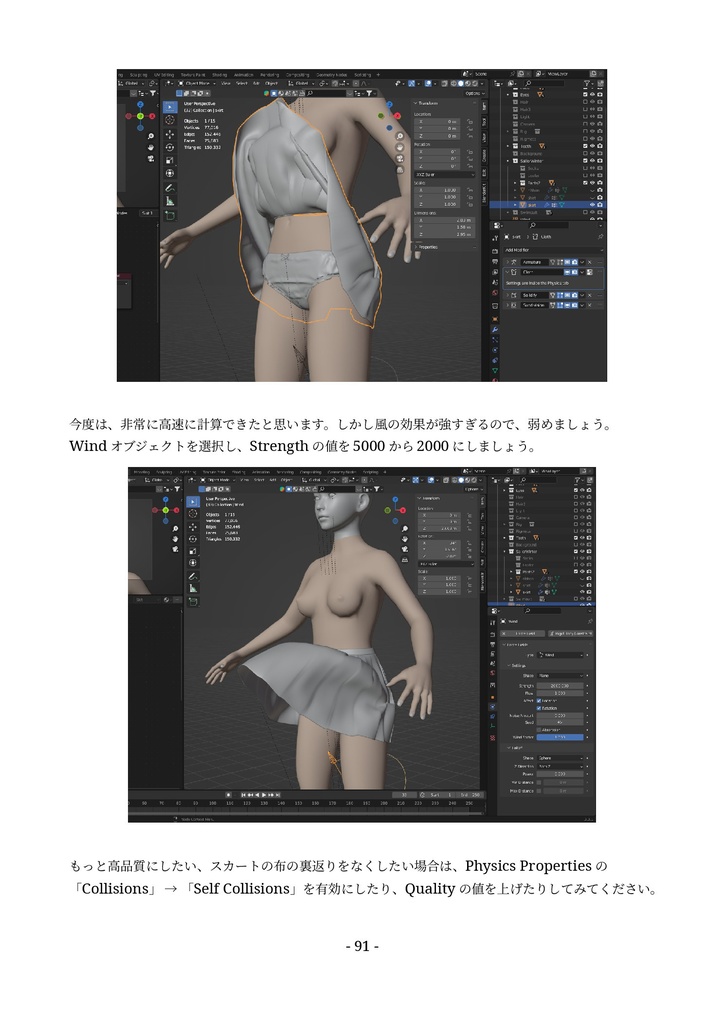Switch to the Sculpting workspace tab in upper screenshot

point(138,74)
